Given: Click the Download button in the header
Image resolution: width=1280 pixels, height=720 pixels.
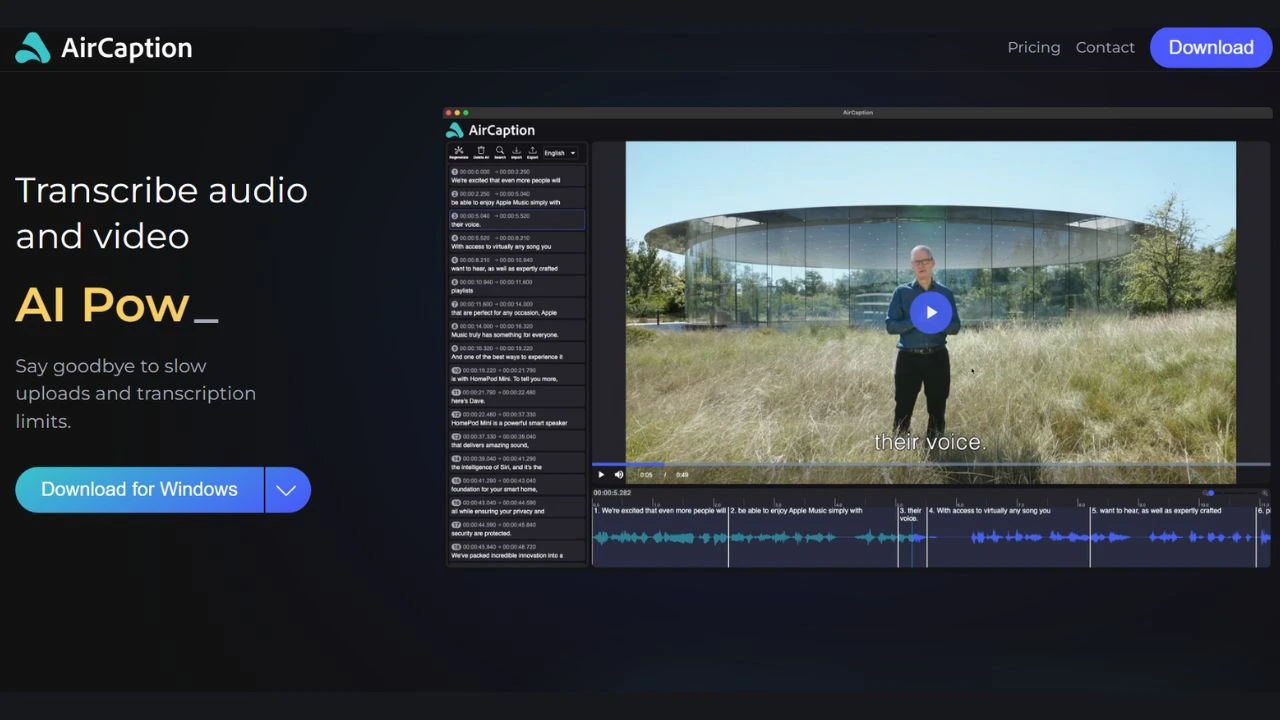Looking at the screenshot, I should pyautogui.click(x=1211, y=47).
